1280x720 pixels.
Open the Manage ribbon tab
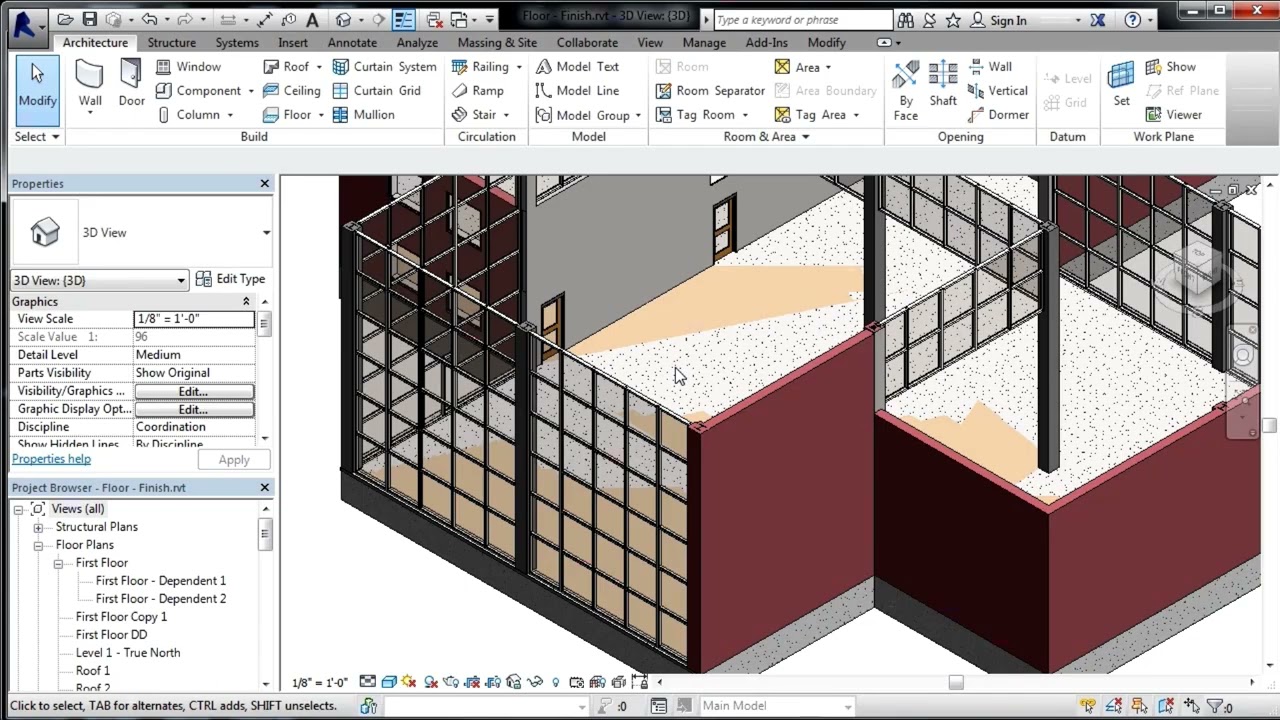704,43
